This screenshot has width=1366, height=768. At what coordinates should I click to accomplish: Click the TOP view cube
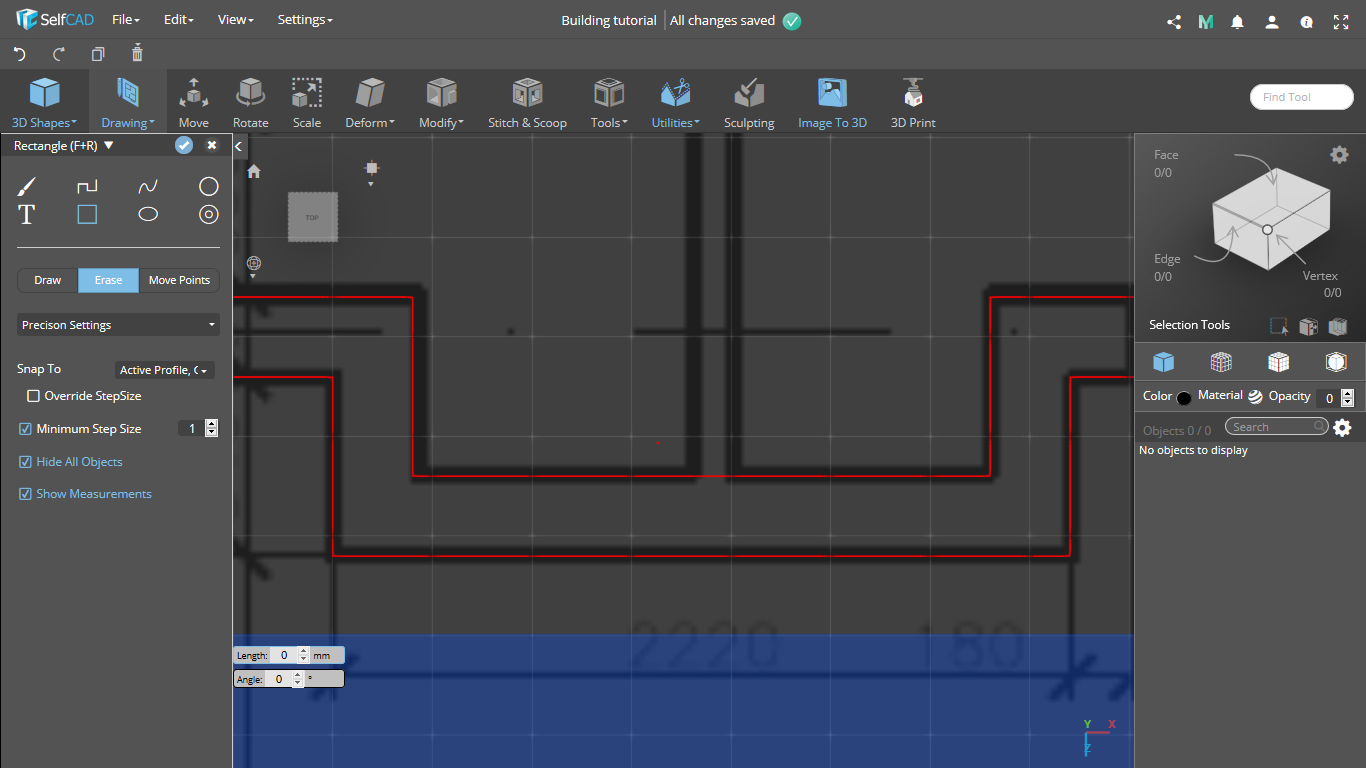(x=313, y=217)
